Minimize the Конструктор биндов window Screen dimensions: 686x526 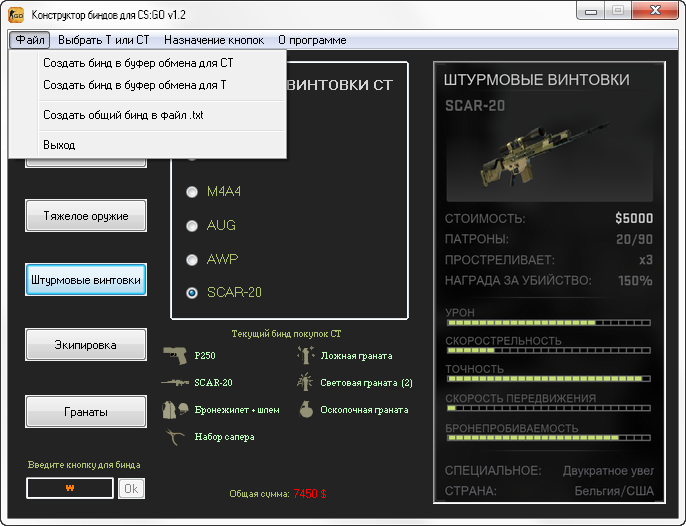[x=591, y=11]
